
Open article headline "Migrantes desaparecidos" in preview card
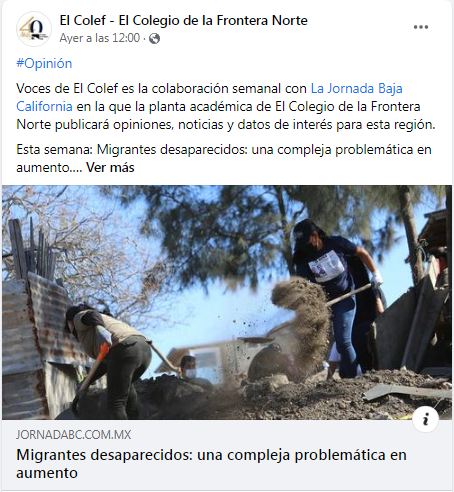point(211,464)
